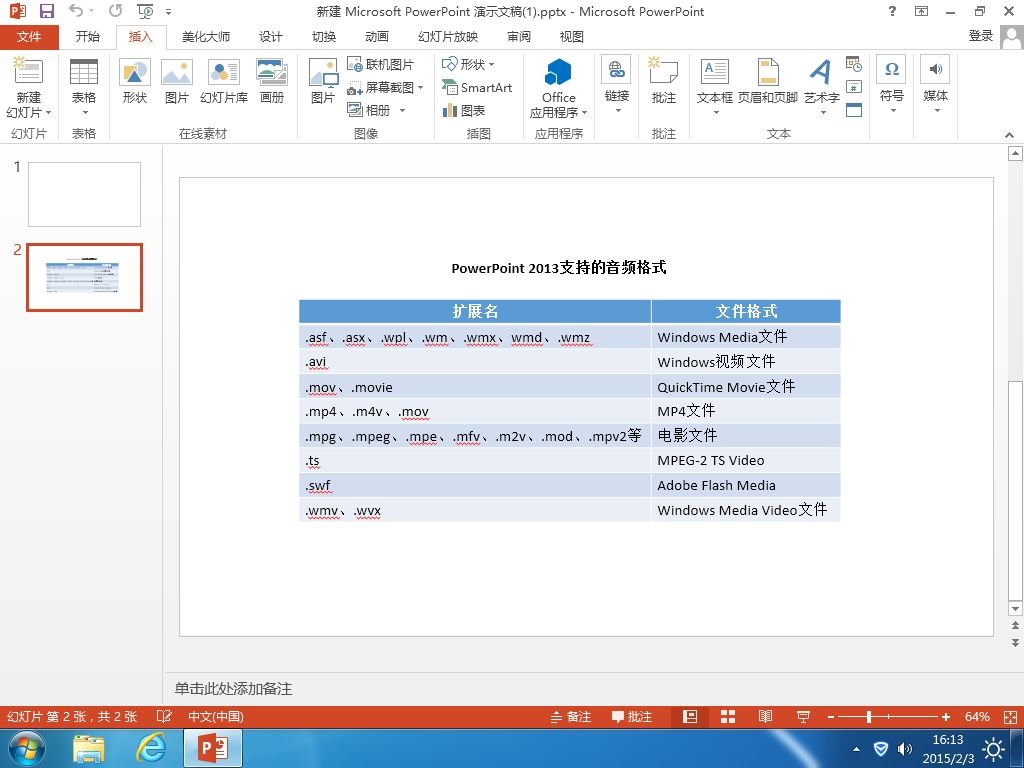Open the Media (媒体) menu
1024x768 pixels.
click(935, 84)
